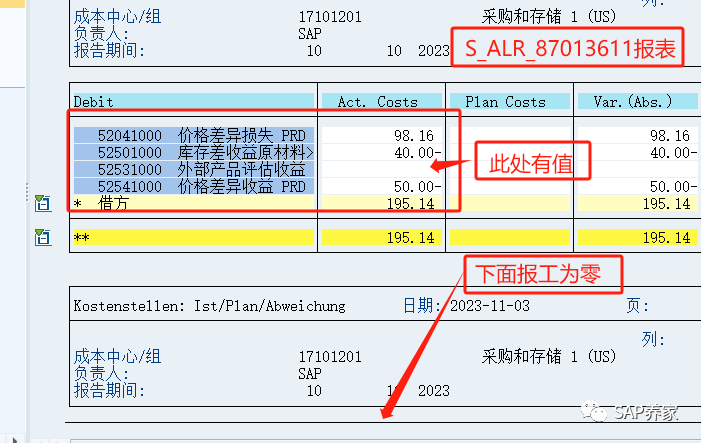Click the lower 采购和存储 1 (US) text
Image resolution: width=701 pixels, height=443 pixels.
click(549, 356)
